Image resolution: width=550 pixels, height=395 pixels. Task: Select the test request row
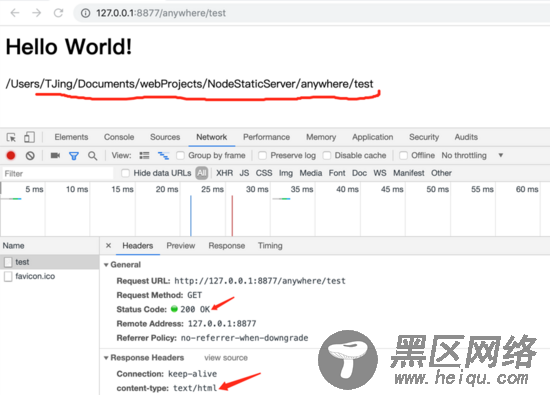click(49, 262)
